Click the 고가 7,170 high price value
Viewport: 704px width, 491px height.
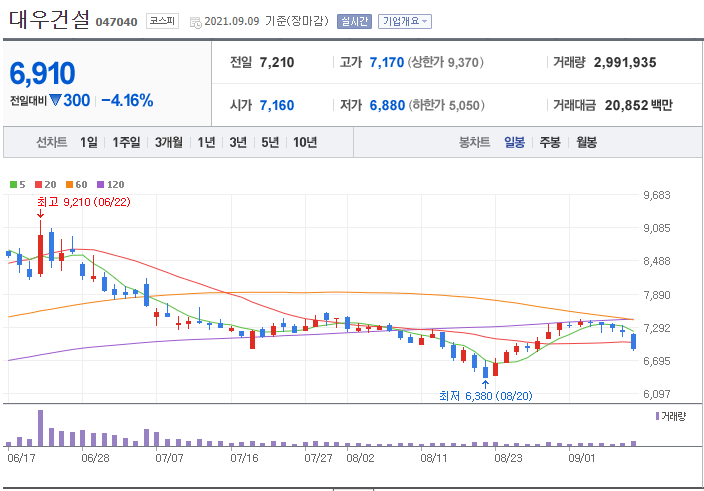pyautogui.click(x=387, y=62)
